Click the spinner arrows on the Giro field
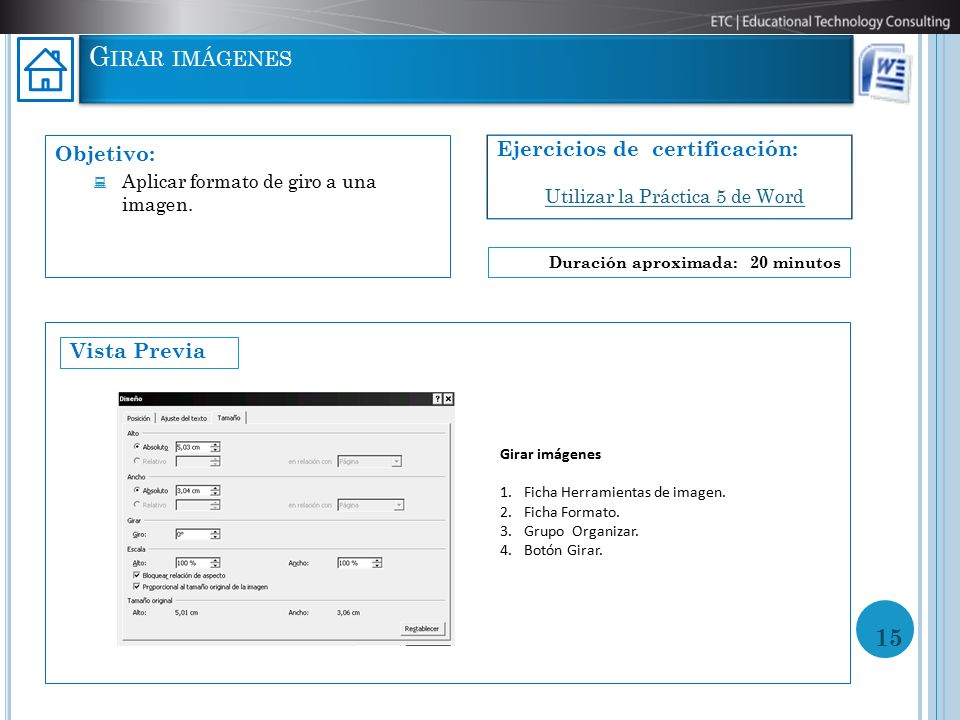960x720 pixels. pyautogui.click(x=216, y=534)
